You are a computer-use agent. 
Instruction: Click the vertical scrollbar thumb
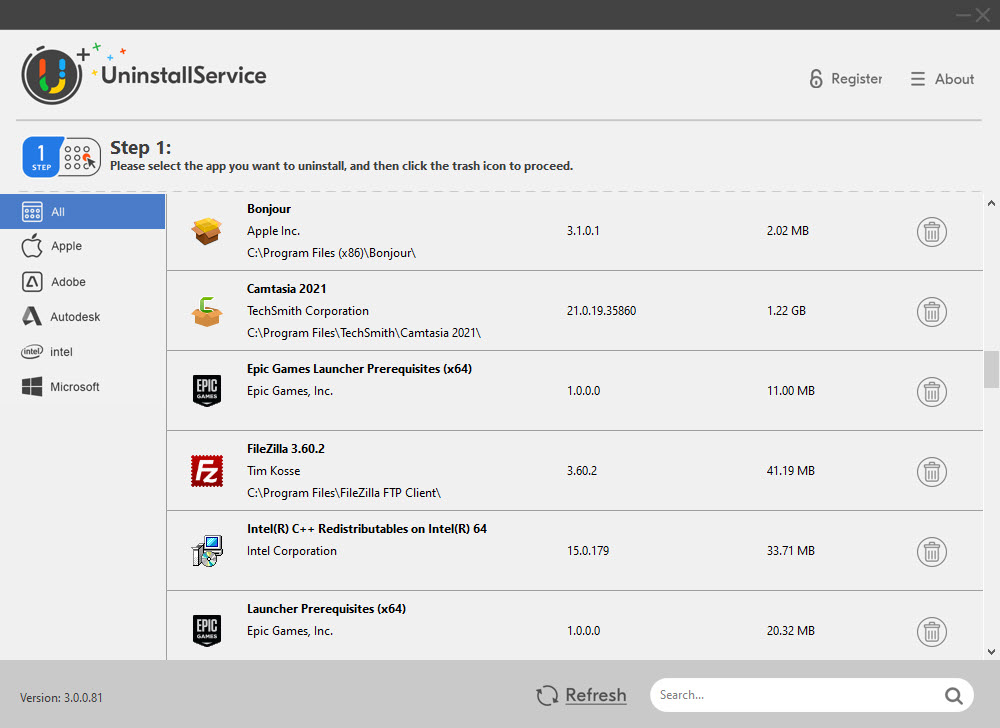click(x=991, y=369)
